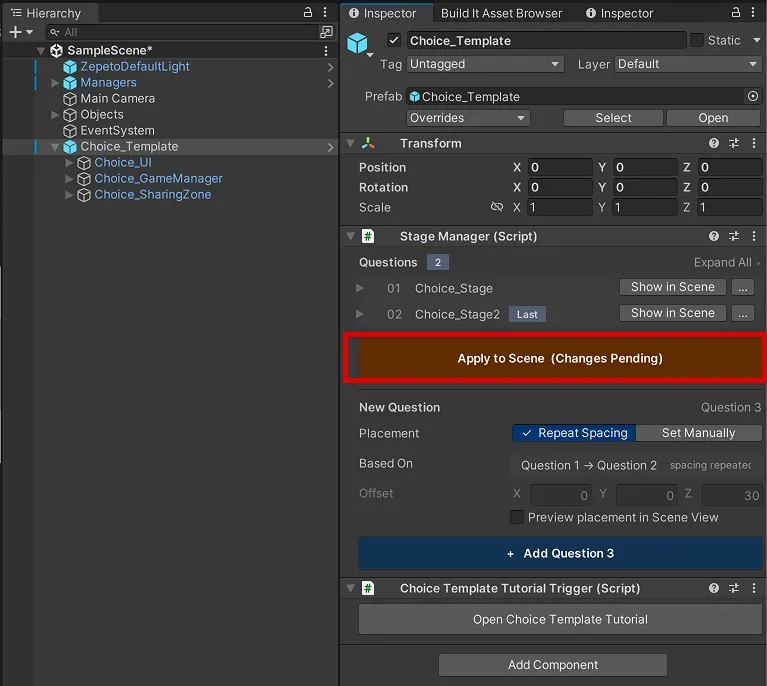Open Stage Manager script help icon
The height and width of the screenshot is (686, 767).
pos(714,236)
